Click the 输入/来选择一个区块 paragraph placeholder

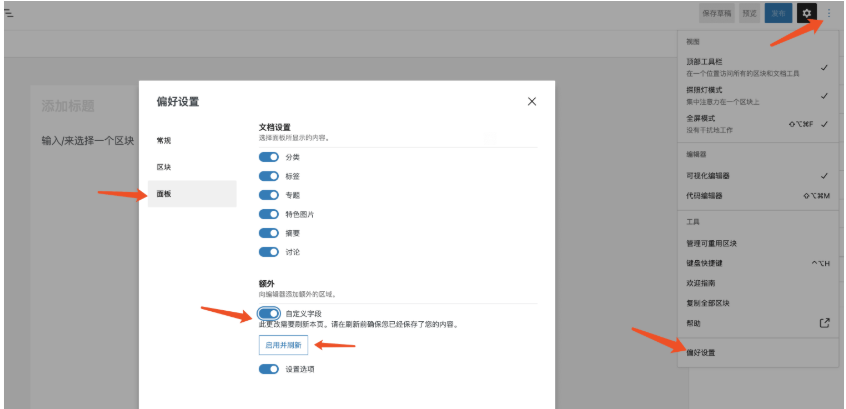87,141
